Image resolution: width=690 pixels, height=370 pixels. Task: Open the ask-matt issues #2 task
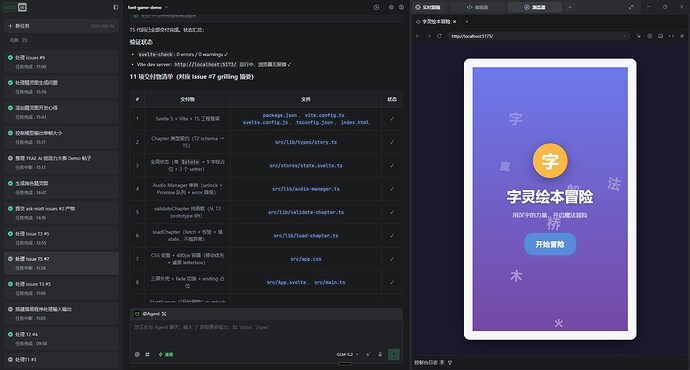[x=61, y=212]
